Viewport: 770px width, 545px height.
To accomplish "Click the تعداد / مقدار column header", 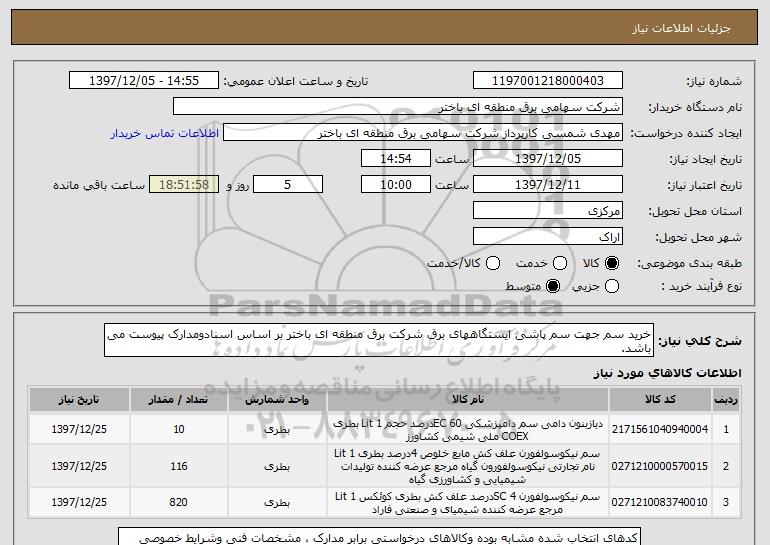I will click(178, 400).
